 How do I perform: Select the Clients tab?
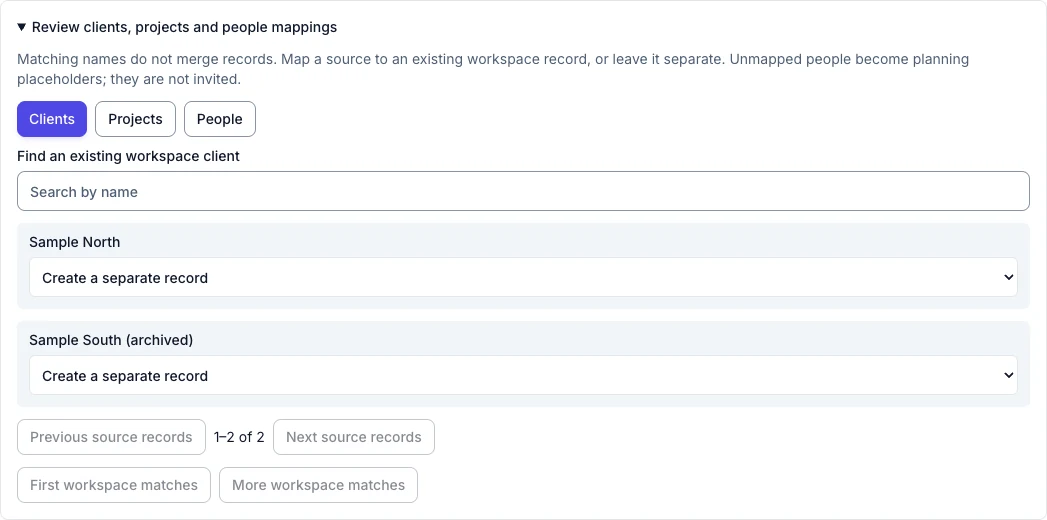(52, 119)
